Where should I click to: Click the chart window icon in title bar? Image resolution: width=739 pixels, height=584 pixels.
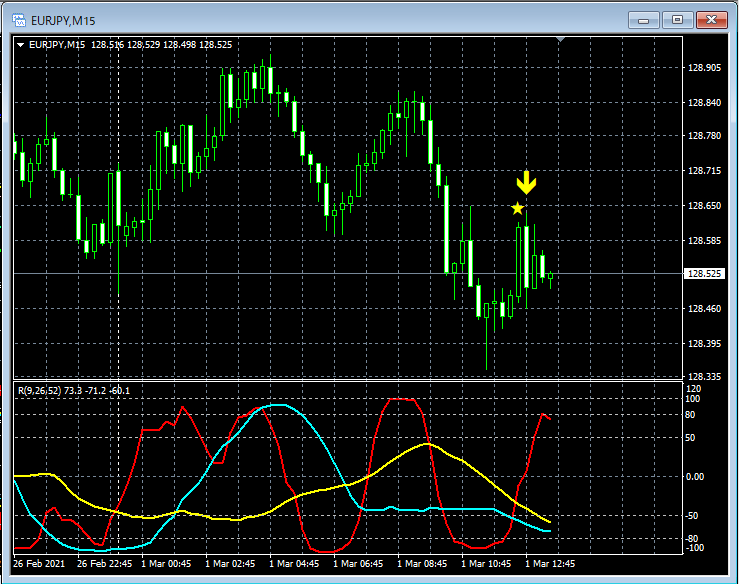[x=19, y=20]
